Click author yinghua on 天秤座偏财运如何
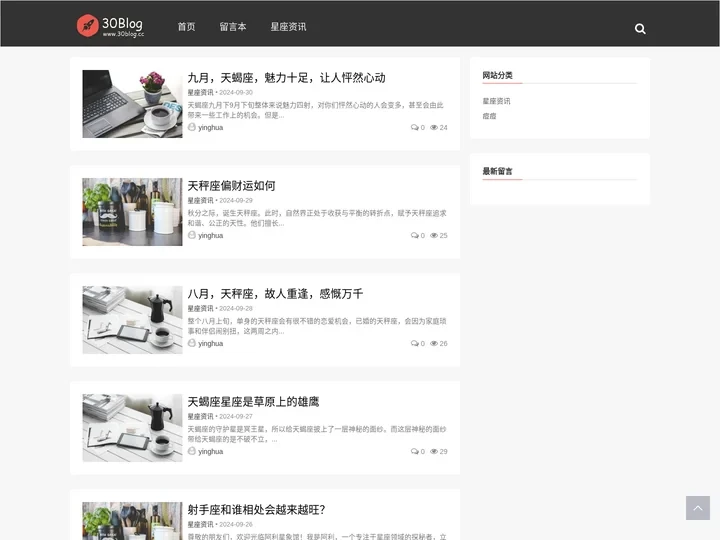This screenshot has width=720, height=540. (211, 236)
